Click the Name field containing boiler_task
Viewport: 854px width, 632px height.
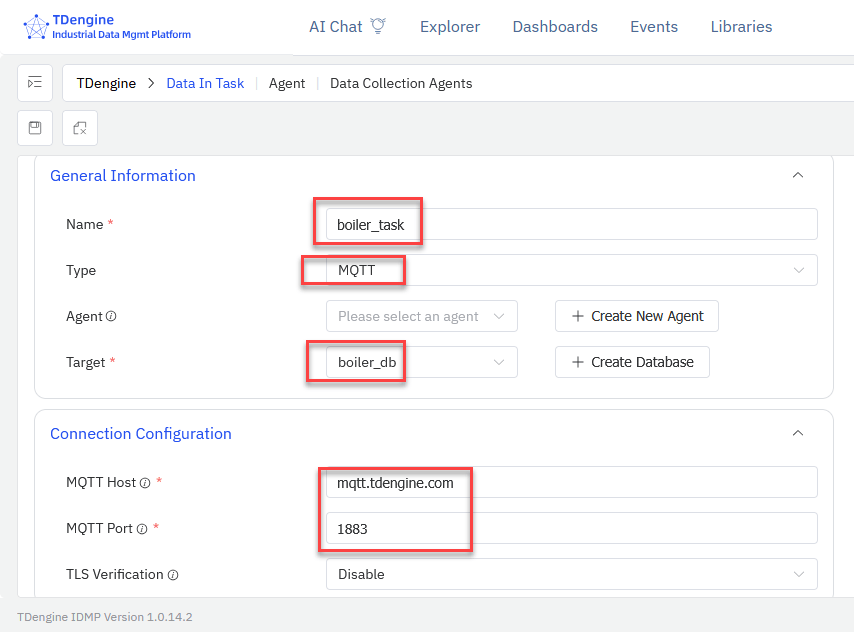click(571, 224)
